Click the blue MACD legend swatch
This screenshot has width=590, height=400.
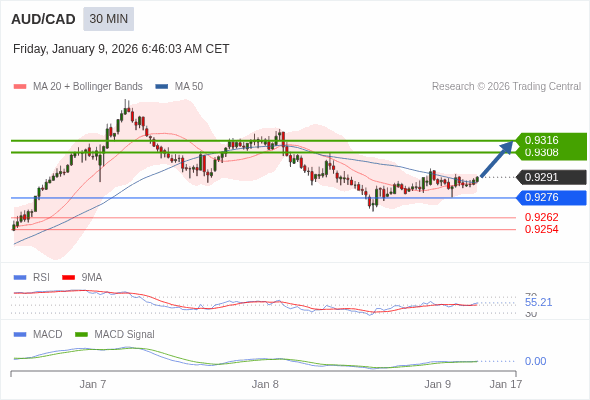pos(20,335)
